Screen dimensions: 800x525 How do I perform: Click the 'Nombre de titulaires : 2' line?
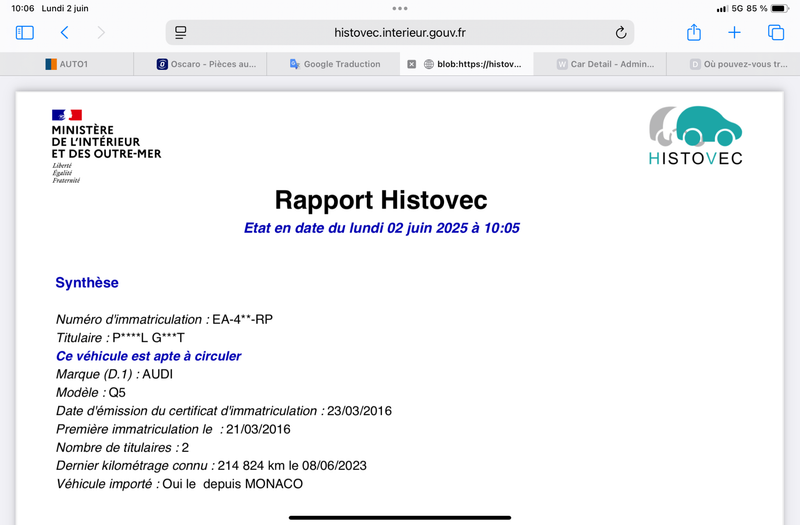[x=122, y=447]
